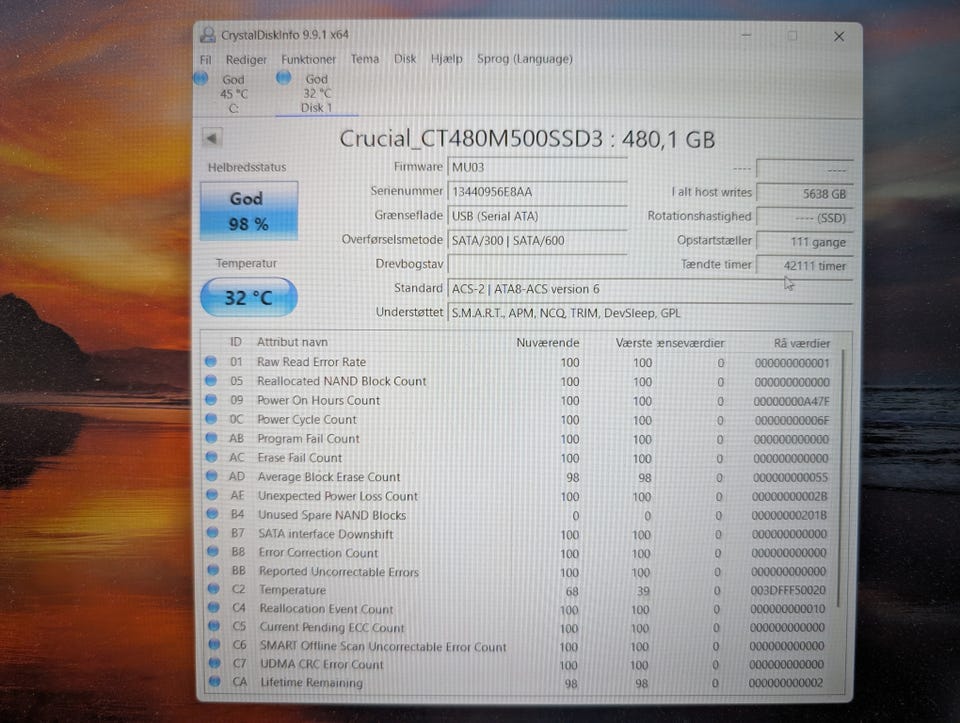Open the Tema menu
The width and height of the screenshot is (960, 723).
(364, 59)
